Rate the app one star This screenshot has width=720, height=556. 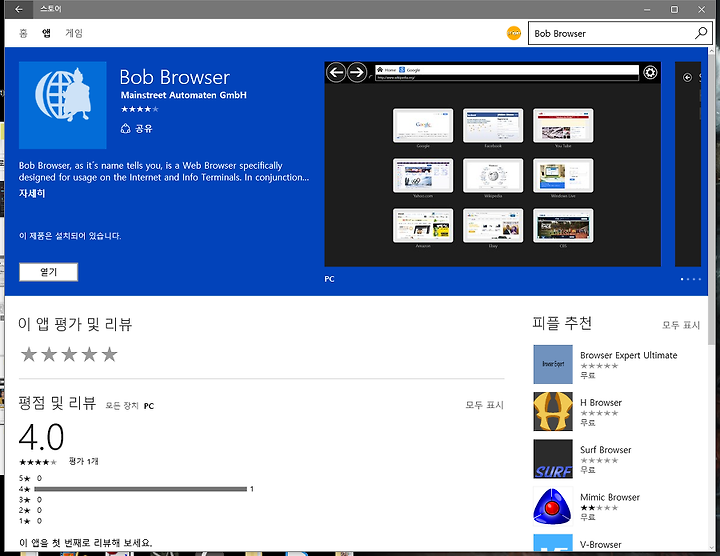tap(29, 354)
